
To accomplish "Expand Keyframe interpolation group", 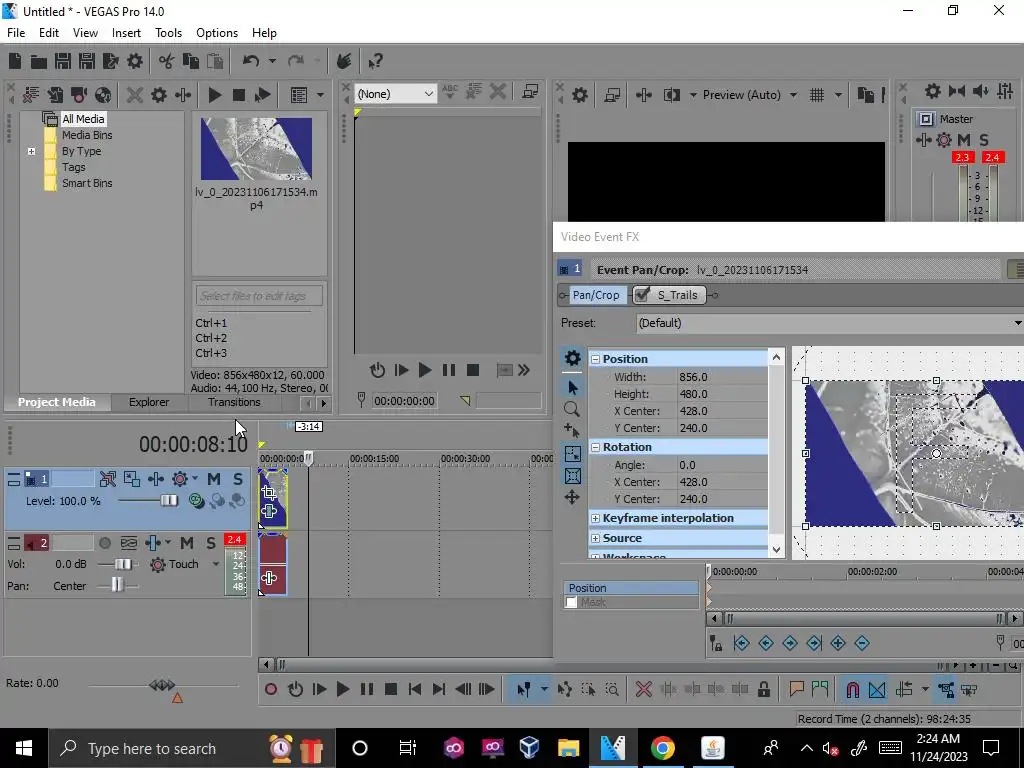I will (x=595, y=518).
